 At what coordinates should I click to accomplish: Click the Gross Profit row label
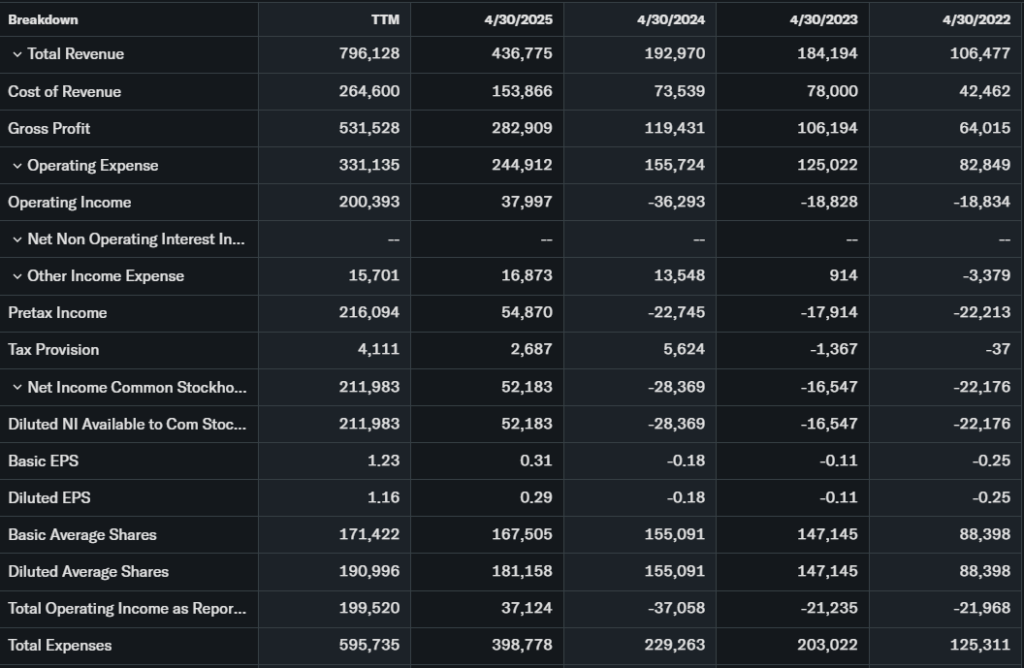(49, 128)
